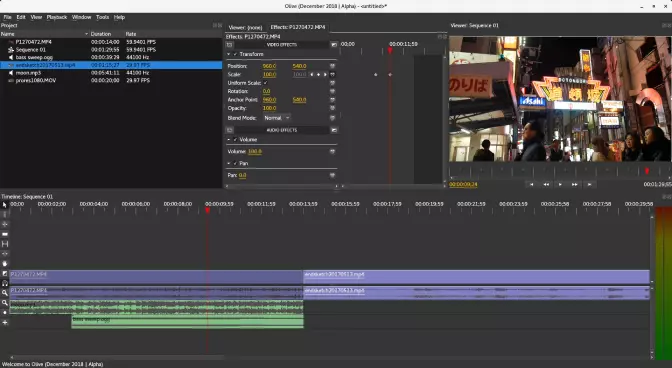The width and height of the screenshot is (672, 368).
Task: Add Scale keyframe with center diamond button
Action: pos(318,75)
